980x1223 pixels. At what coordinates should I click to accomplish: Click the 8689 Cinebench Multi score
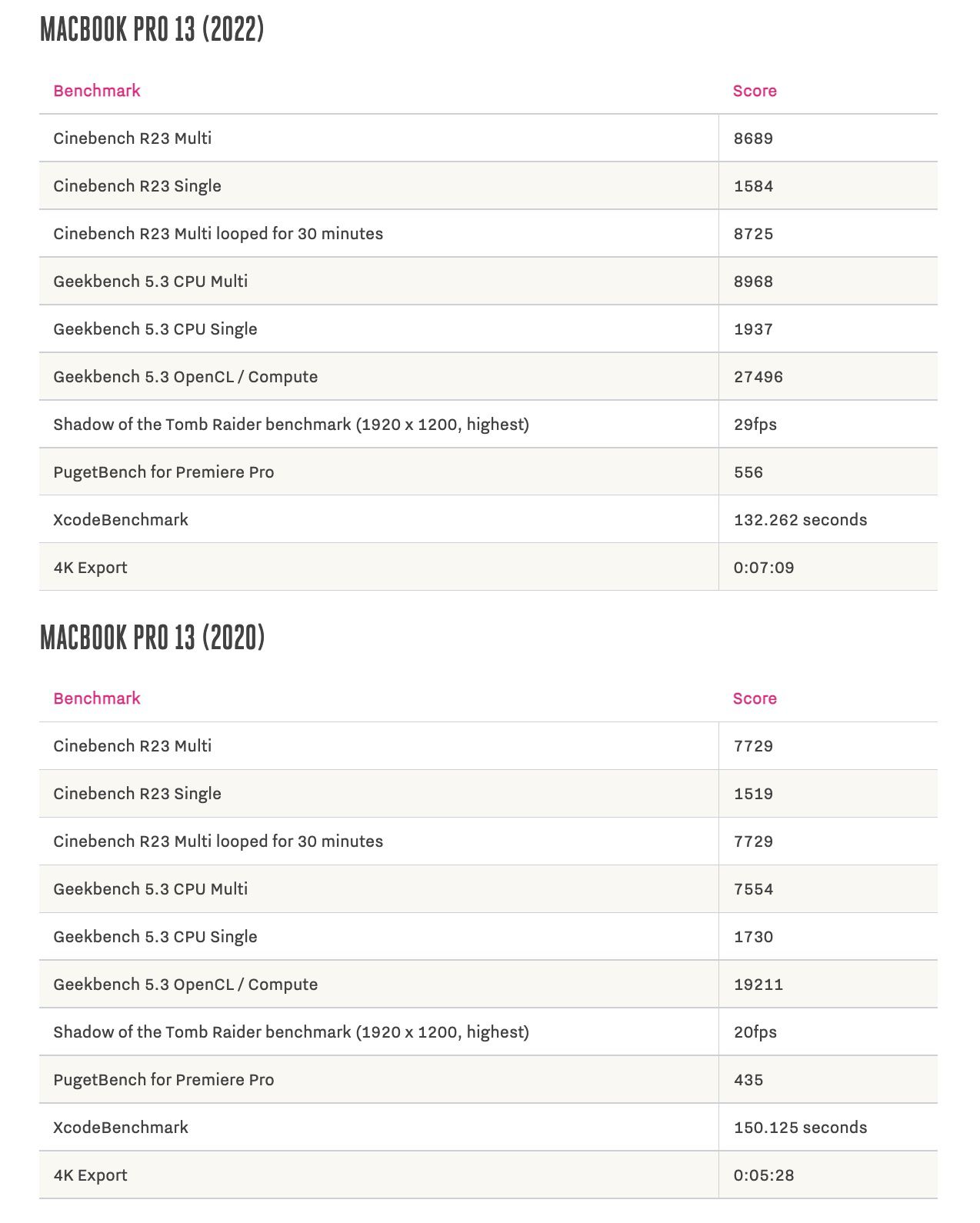(753, 138)
